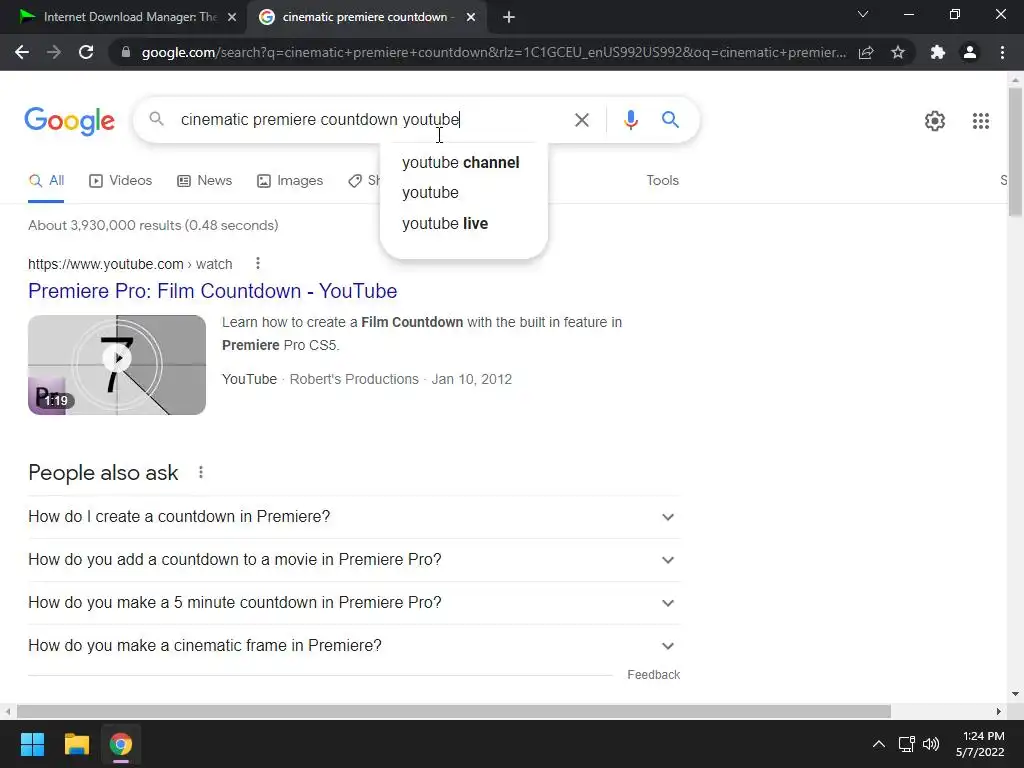Expand 5 minute countdown question
Viewport: 1024px width, 768px height.
[x=354, y=603]
